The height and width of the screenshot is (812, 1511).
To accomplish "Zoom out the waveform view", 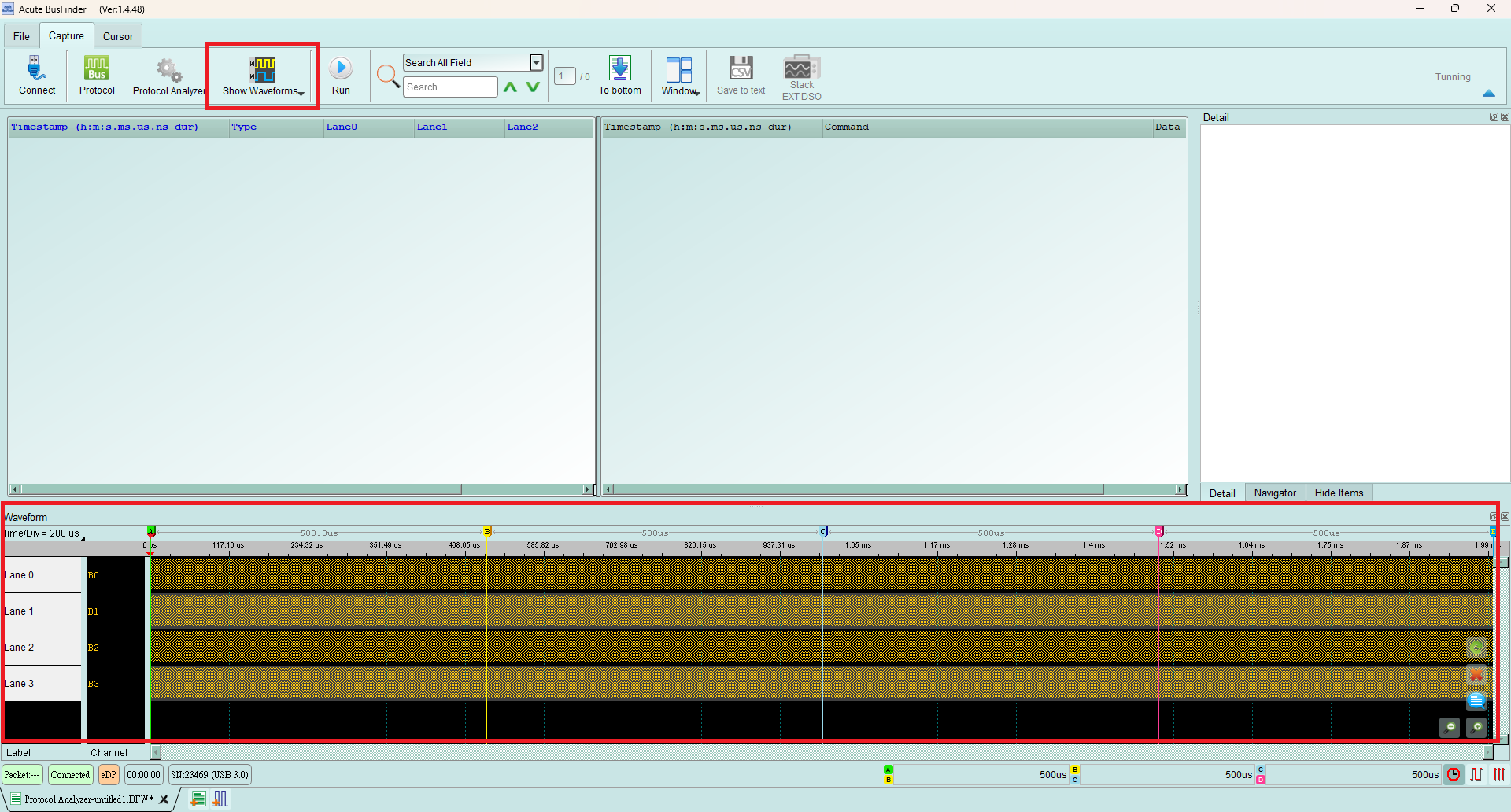I will [x=1450, y=728].
